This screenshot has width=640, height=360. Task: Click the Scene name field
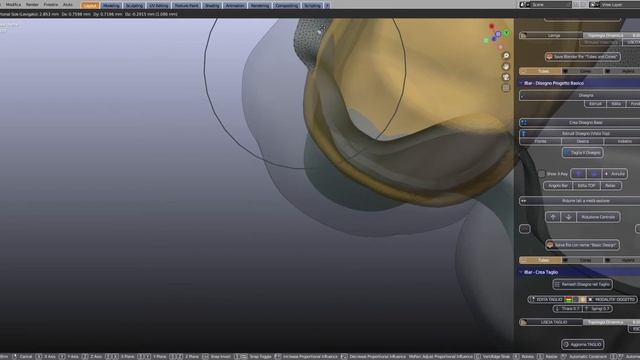pos(550,4)
